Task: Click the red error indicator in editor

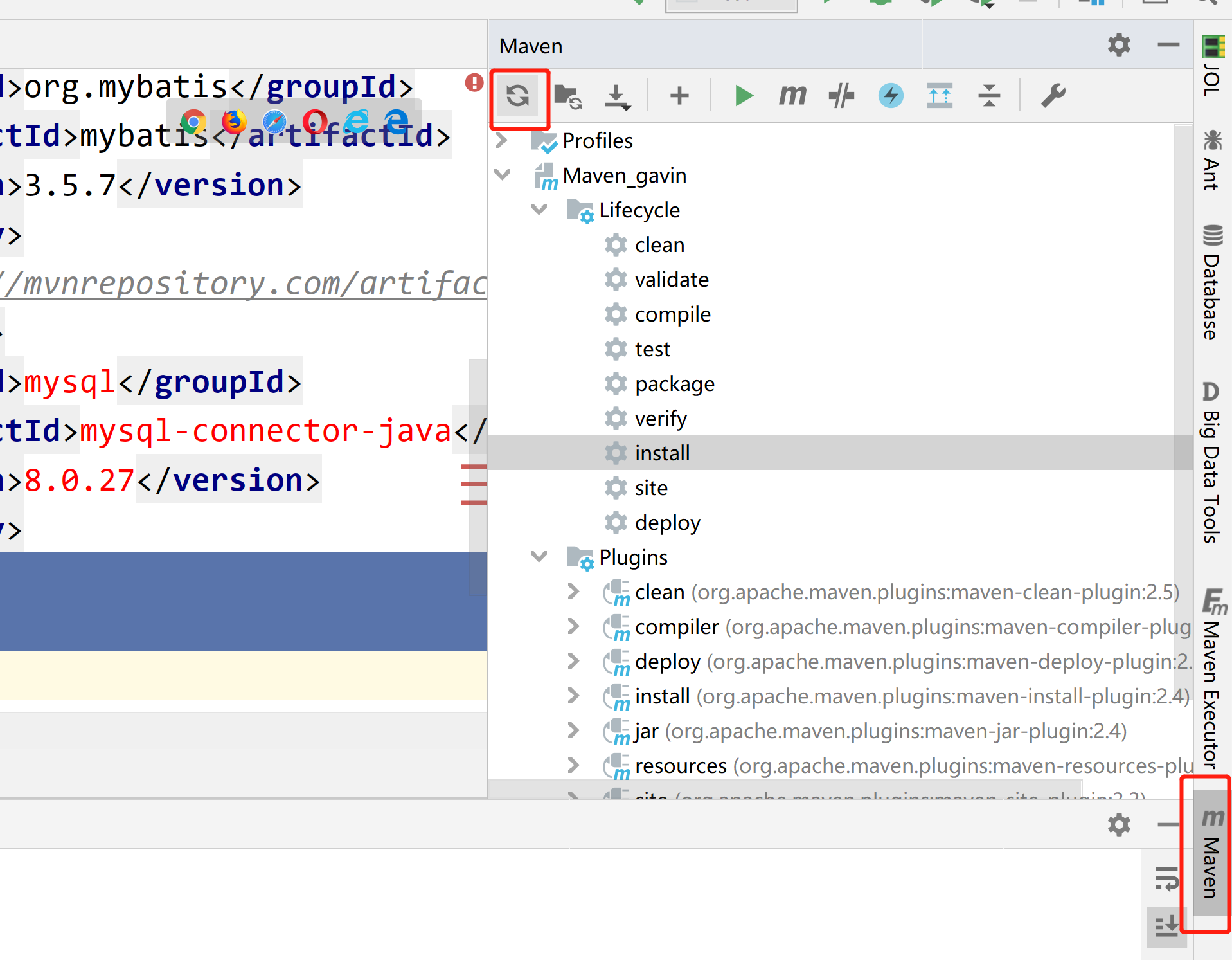Action: (x=474, y=82)
